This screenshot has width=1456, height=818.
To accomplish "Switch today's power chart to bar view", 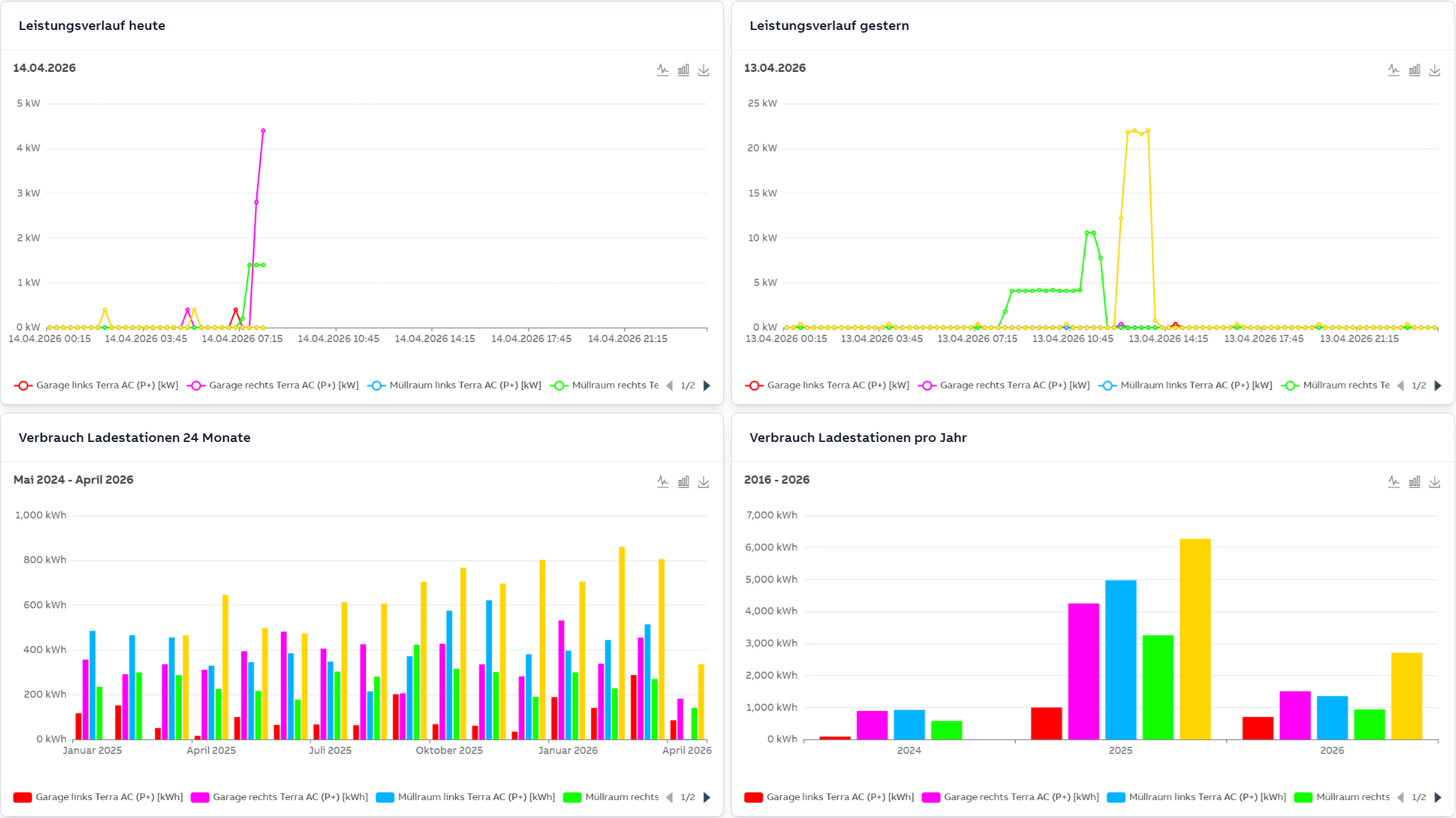I will click(x=683, y=70).
